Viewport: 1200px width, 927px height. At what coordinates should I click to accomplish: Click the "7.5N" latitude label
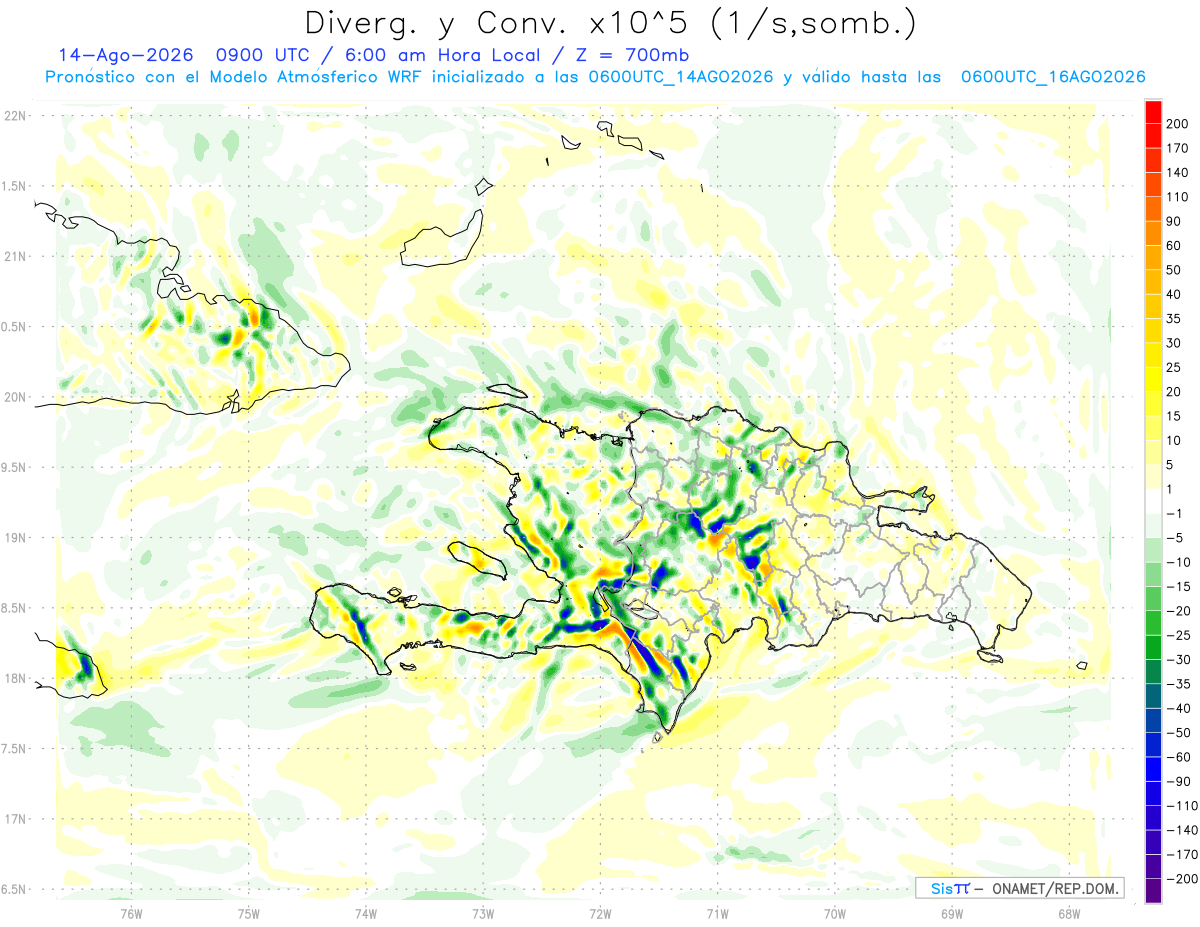(x=14, y=749)
